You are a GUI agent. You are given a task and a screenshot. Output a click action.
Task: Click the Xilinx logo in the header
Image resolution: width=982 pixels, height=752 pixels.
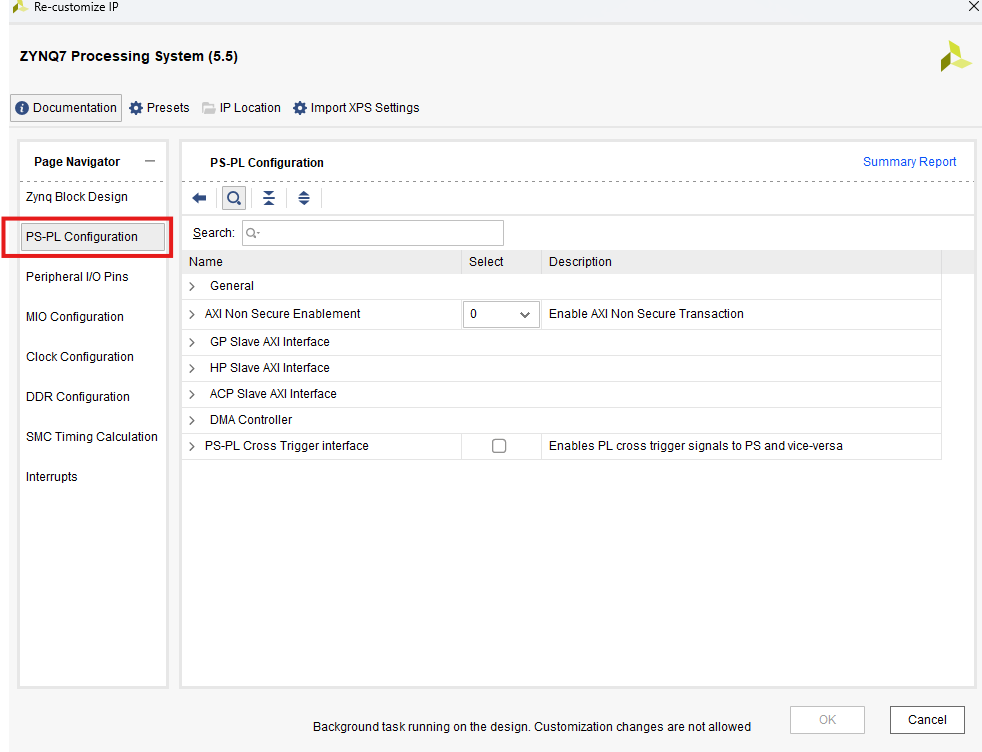click(x=956, y=56)
